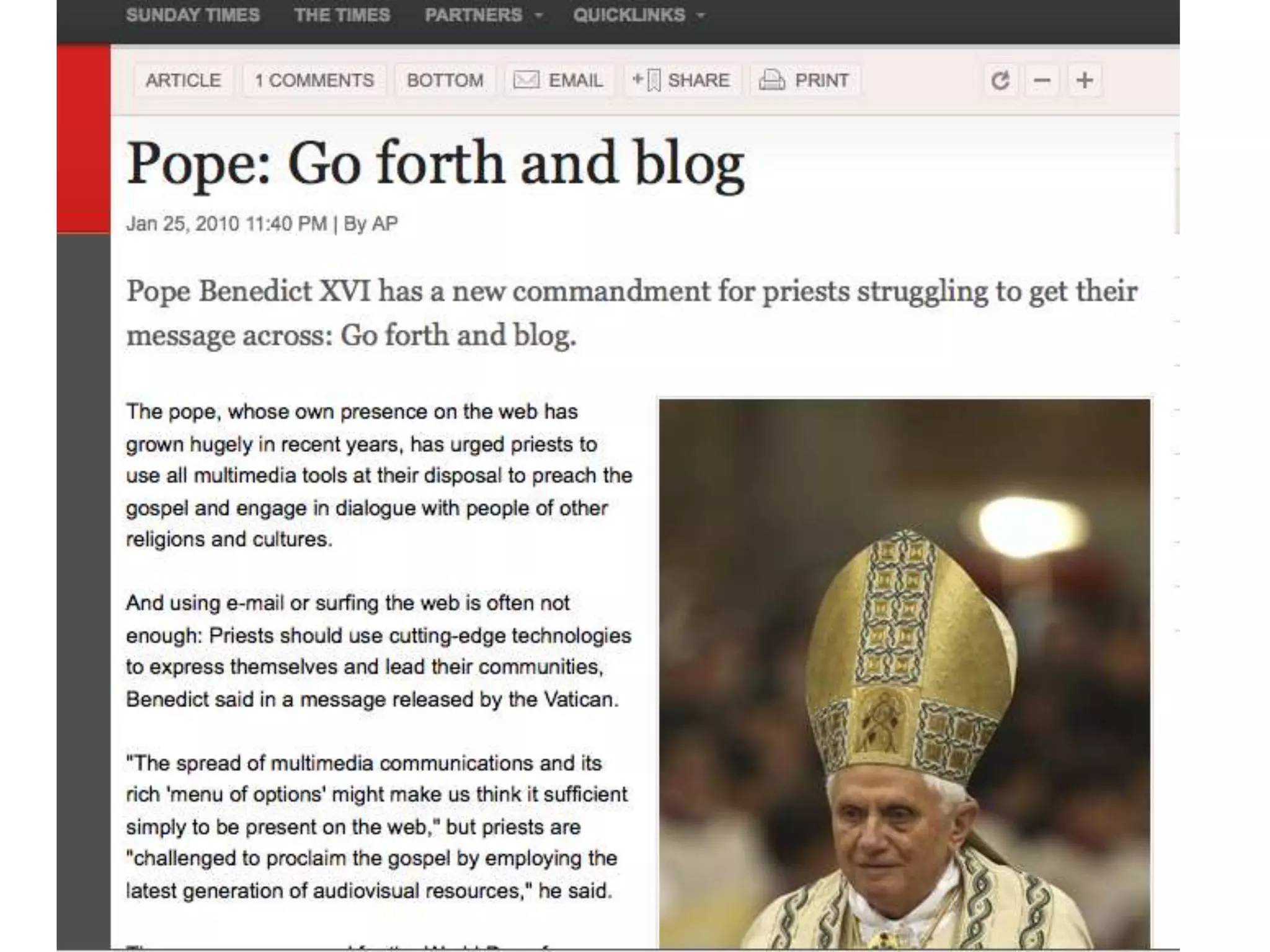Click the 'Pope: Go forth and blog' headline

[x=435, y=164]
